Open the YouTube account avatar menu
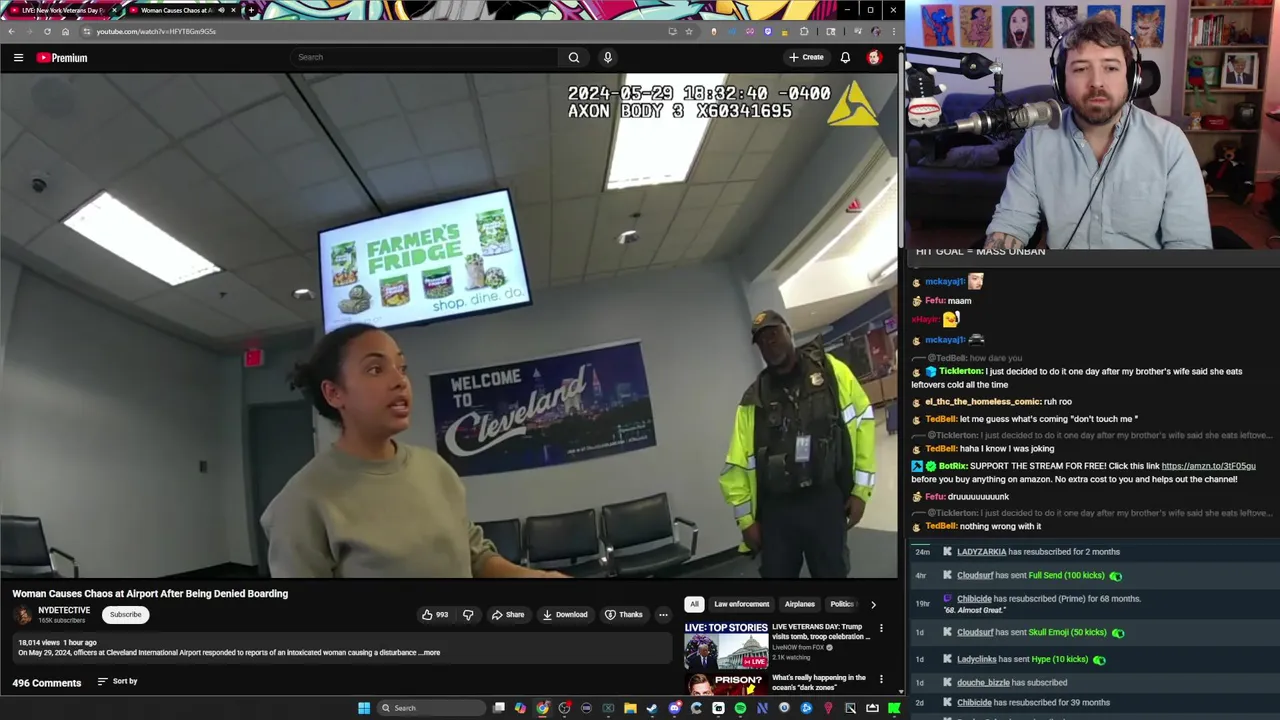The height and width of the screenshot is (720, 1280). point(874,57)
